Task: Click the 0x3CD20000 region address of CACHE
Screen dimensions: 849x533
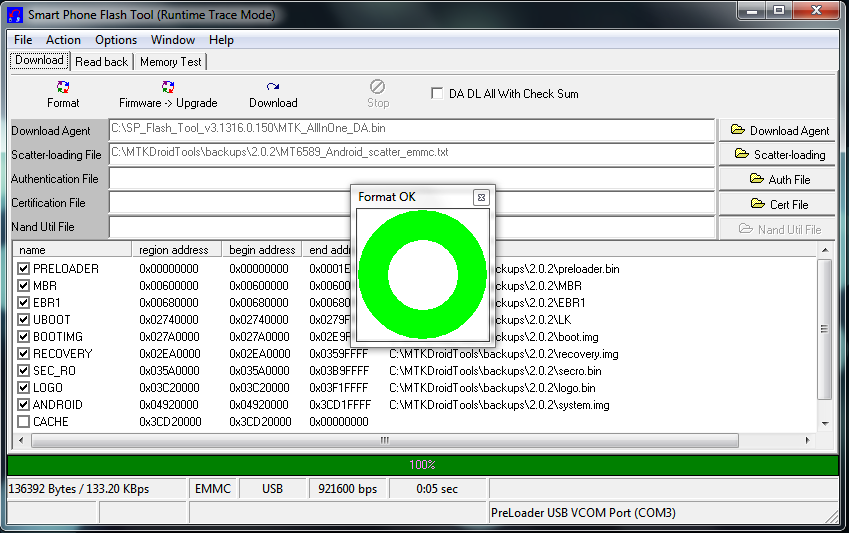Action: (x=170, y=421)
